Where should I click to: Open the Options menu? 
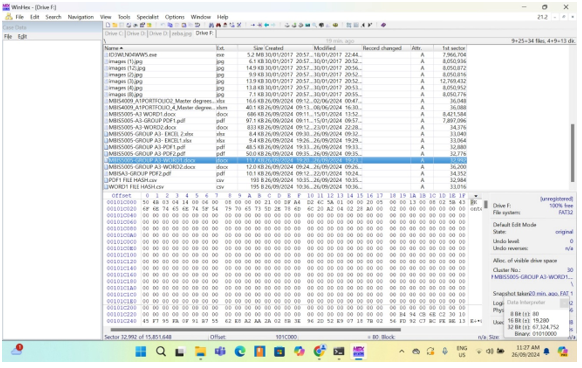click(x=174, y=17)
